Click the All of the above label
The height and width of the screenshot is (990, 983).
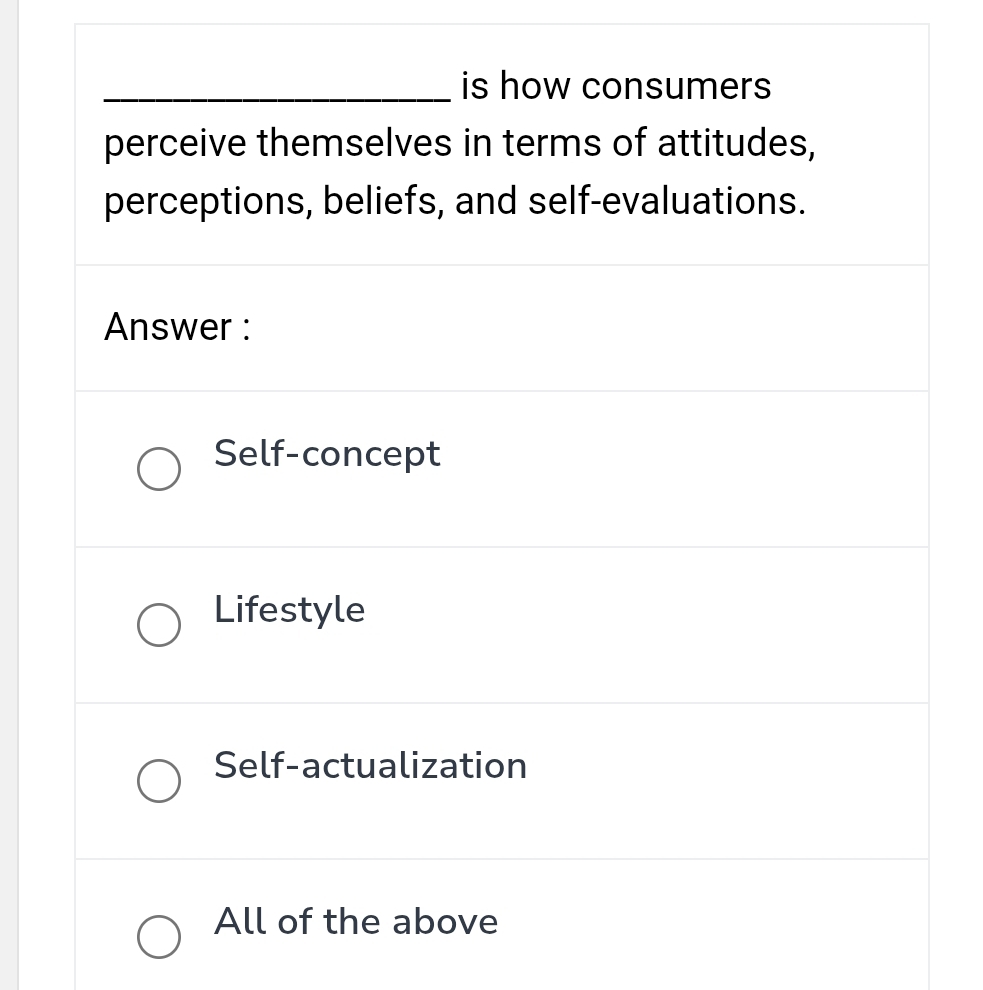pyautogui.click(x=355, y=921)
